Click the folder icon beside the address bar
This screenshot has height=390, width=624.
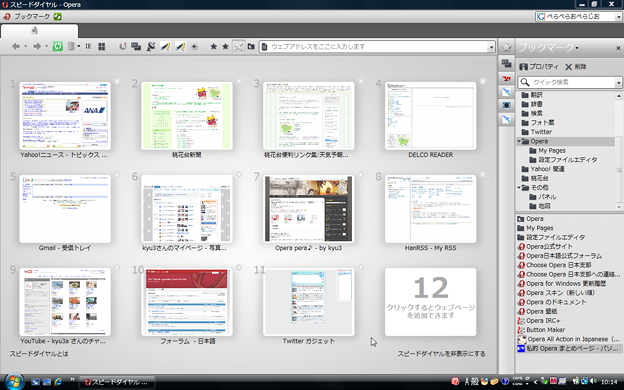pos(251,47)
